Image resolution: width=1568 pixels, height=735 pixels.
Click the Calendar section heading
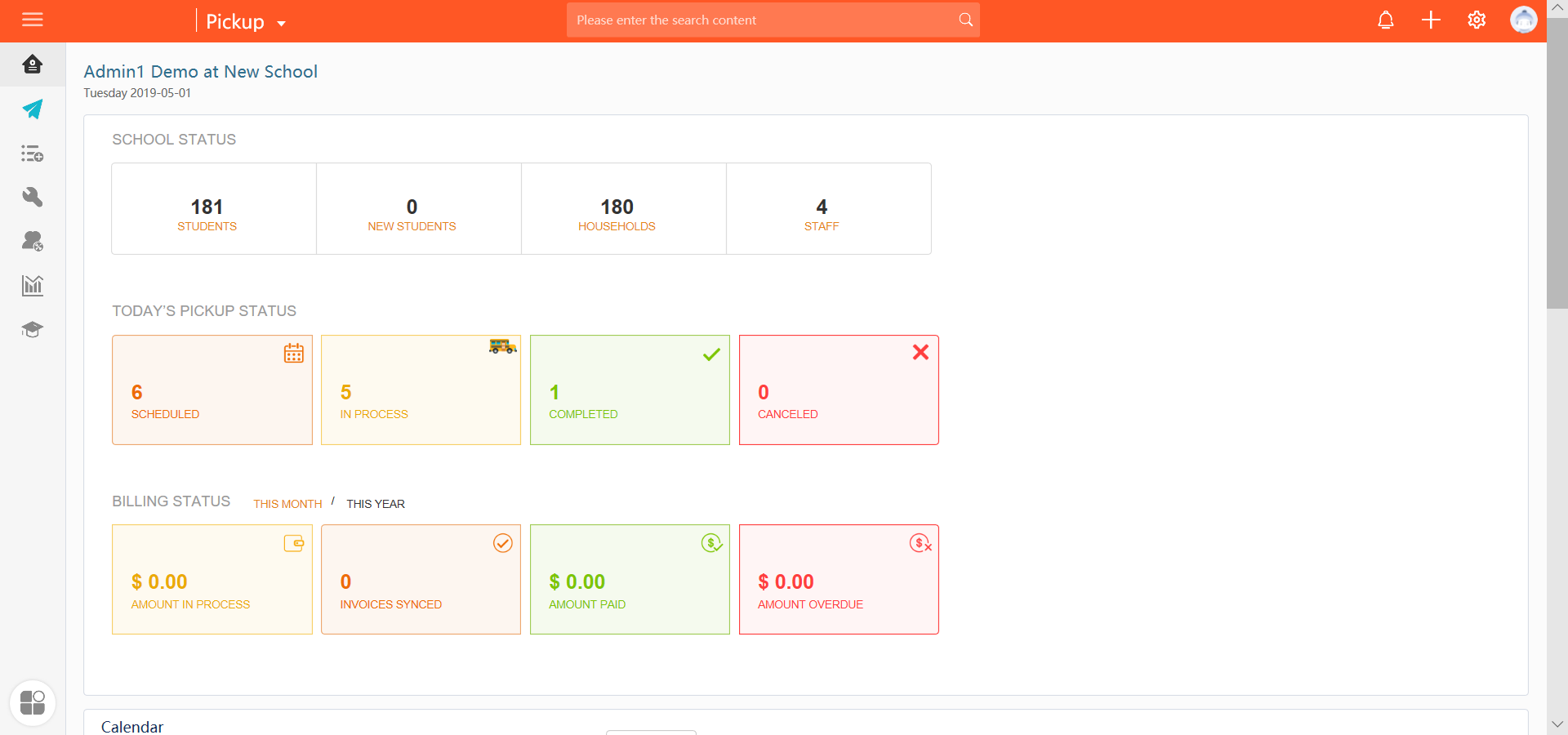point(132,727)
